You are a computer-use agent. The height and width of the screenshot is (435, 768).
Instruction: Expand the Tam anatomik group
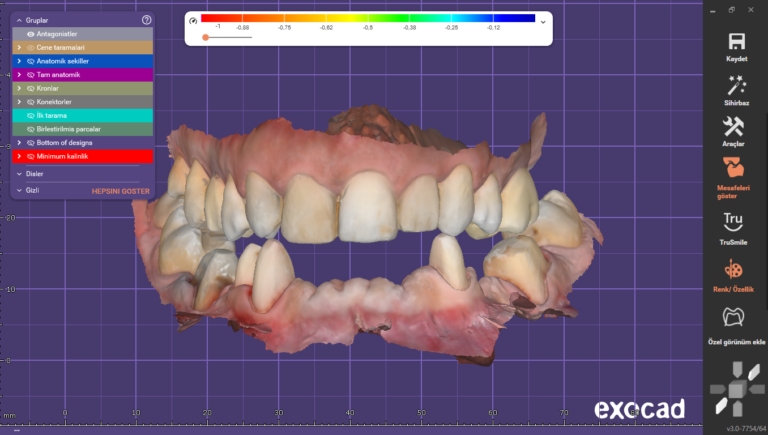[18, 75]
